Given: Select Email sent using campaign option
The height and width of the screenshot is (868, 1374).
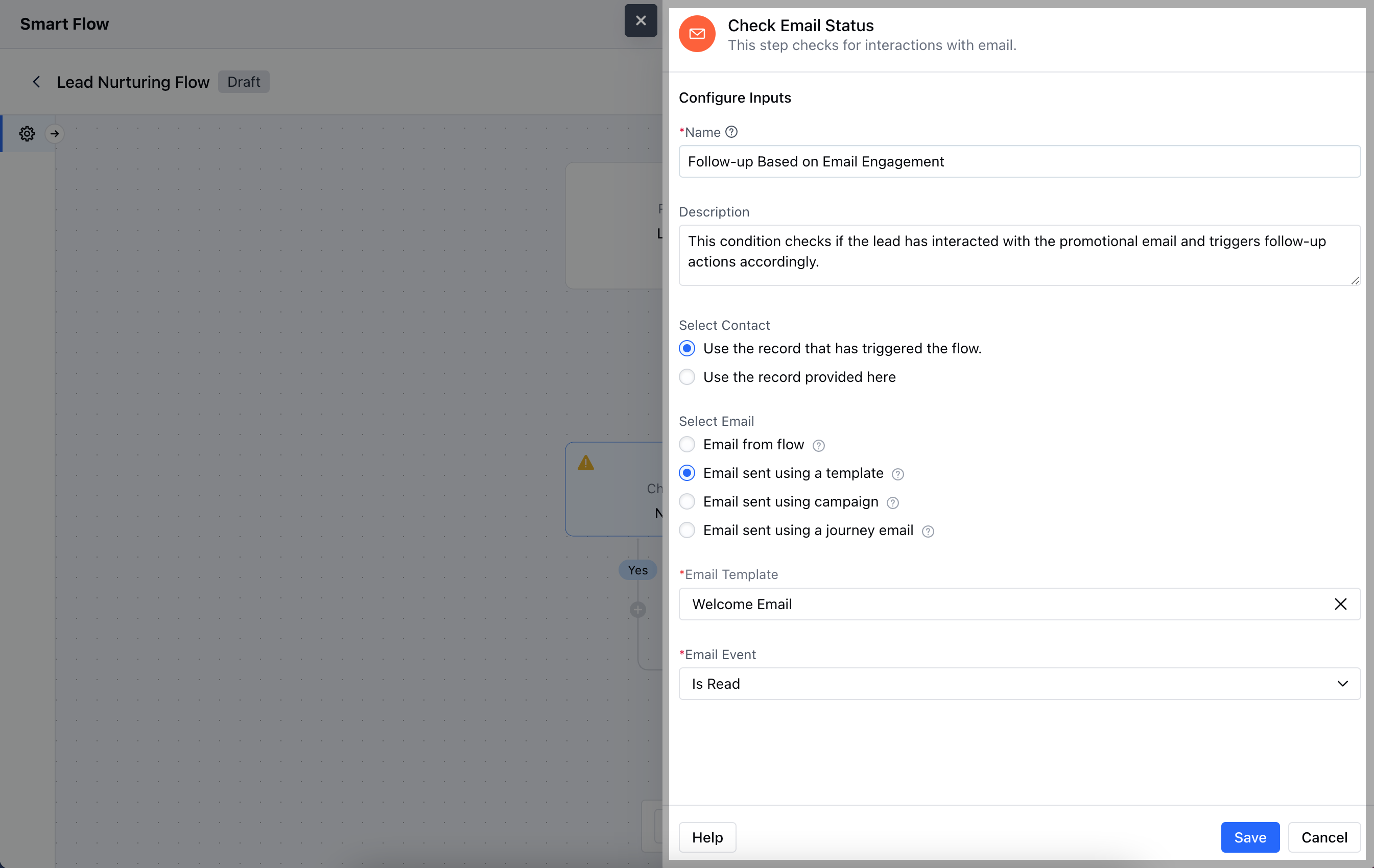Looking at the screenshot, I should coord(687,501).
